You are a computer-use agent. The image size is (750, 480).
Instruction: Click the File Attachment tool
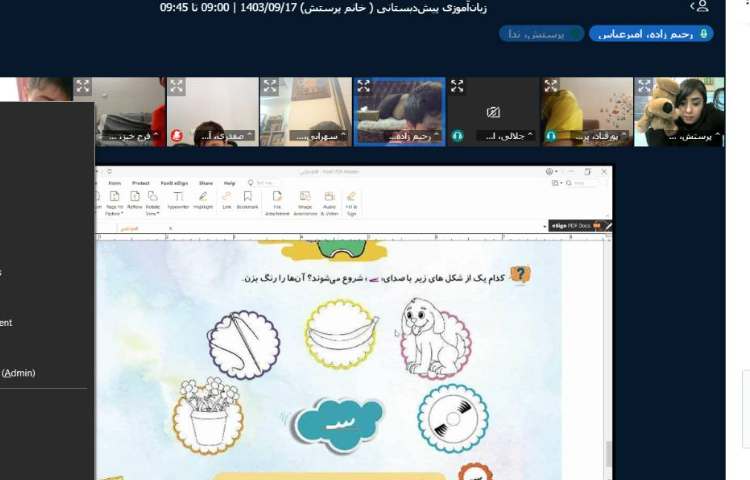277,203
